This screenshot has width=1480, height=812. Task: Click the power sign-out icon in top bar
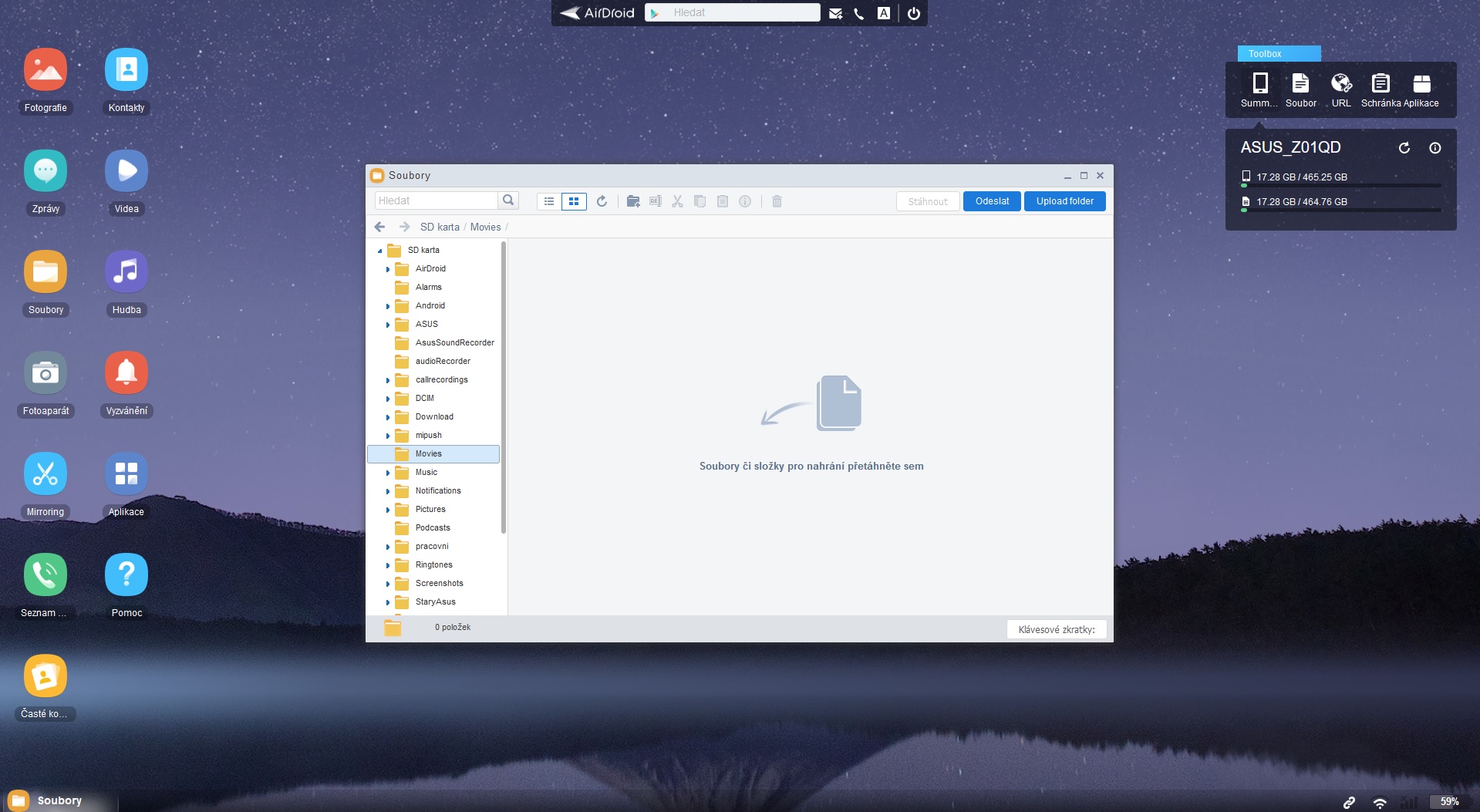[914, 13]
